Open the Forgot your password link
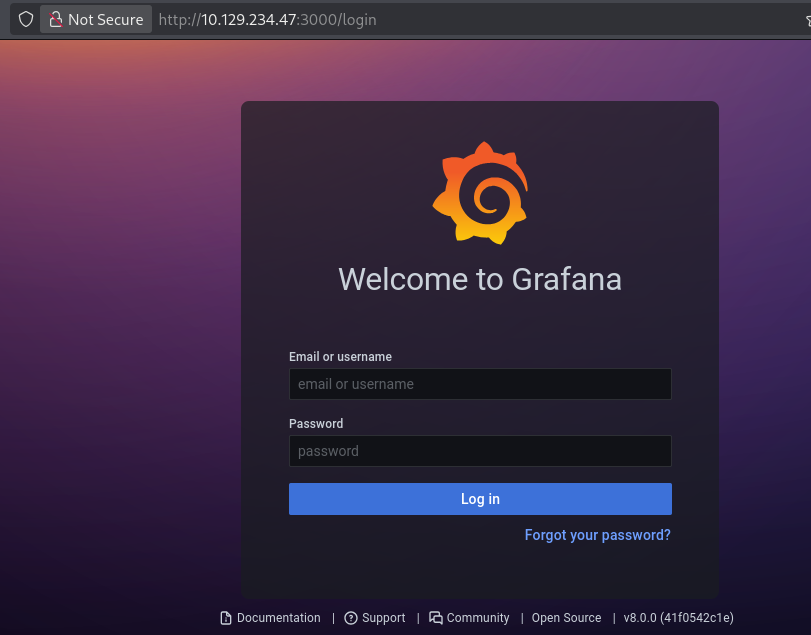Screen dimensions: 811x635 coord(597,535)
